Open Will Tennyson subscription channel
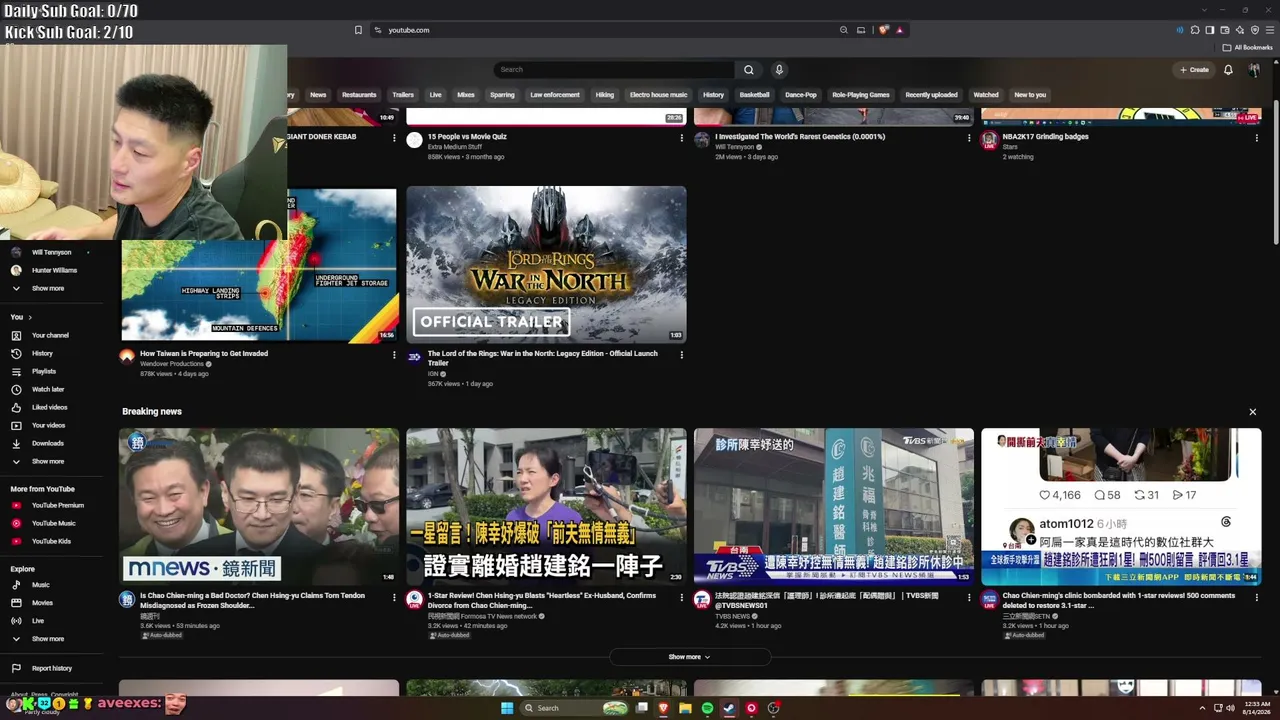 pos(51,252)
